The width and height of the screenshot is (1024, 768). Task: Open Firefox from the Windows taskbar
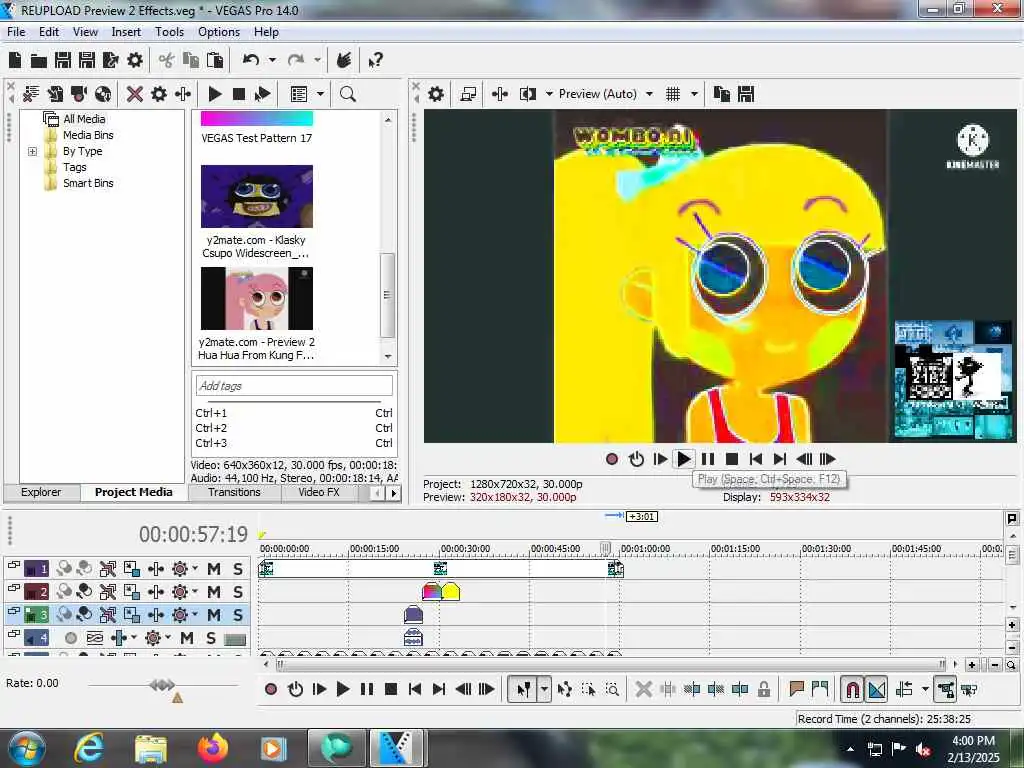(212, 748)
